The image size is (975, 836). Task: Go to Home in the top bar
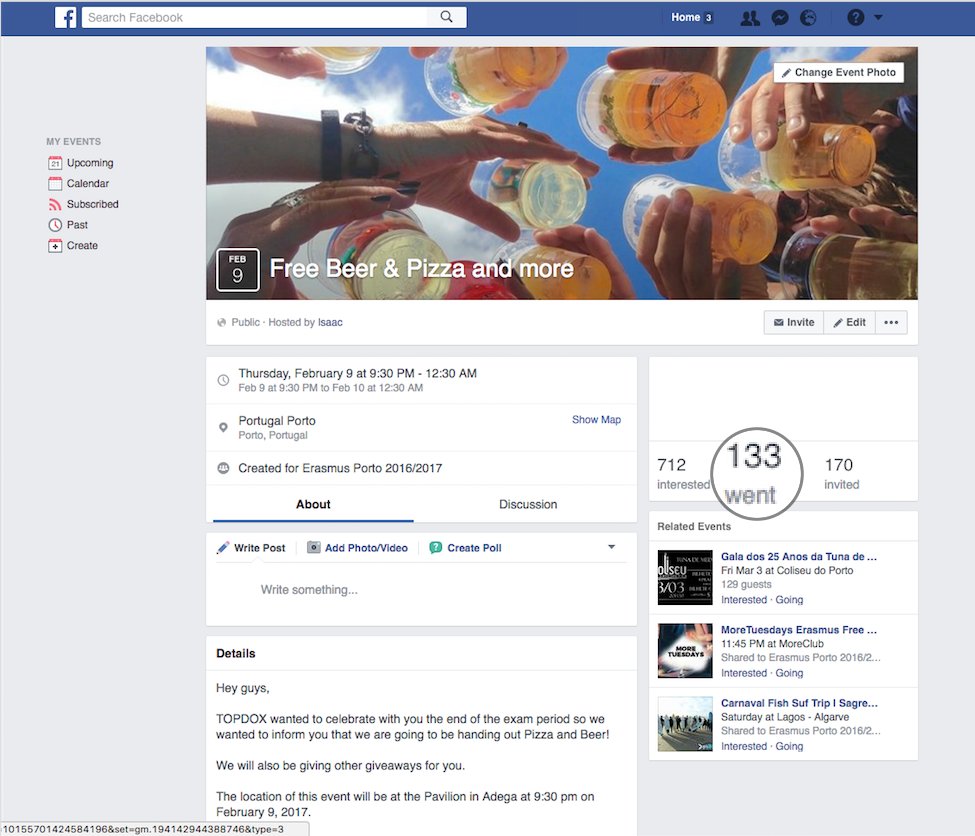click(x=685, y=17)
